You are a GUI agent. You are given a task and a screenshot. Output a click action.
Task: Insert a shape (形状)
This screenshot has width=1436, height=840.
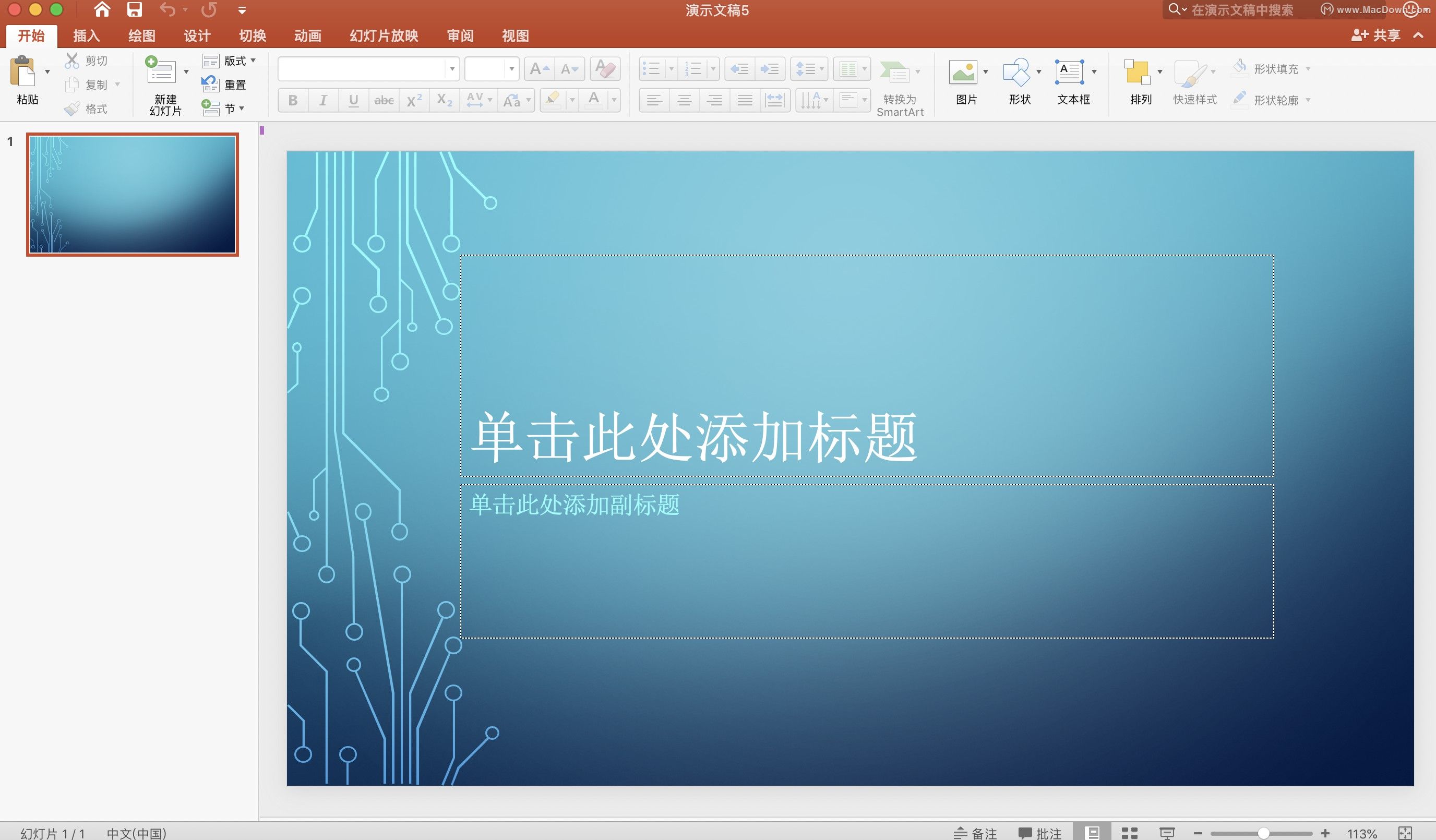tap(1017, 82)
